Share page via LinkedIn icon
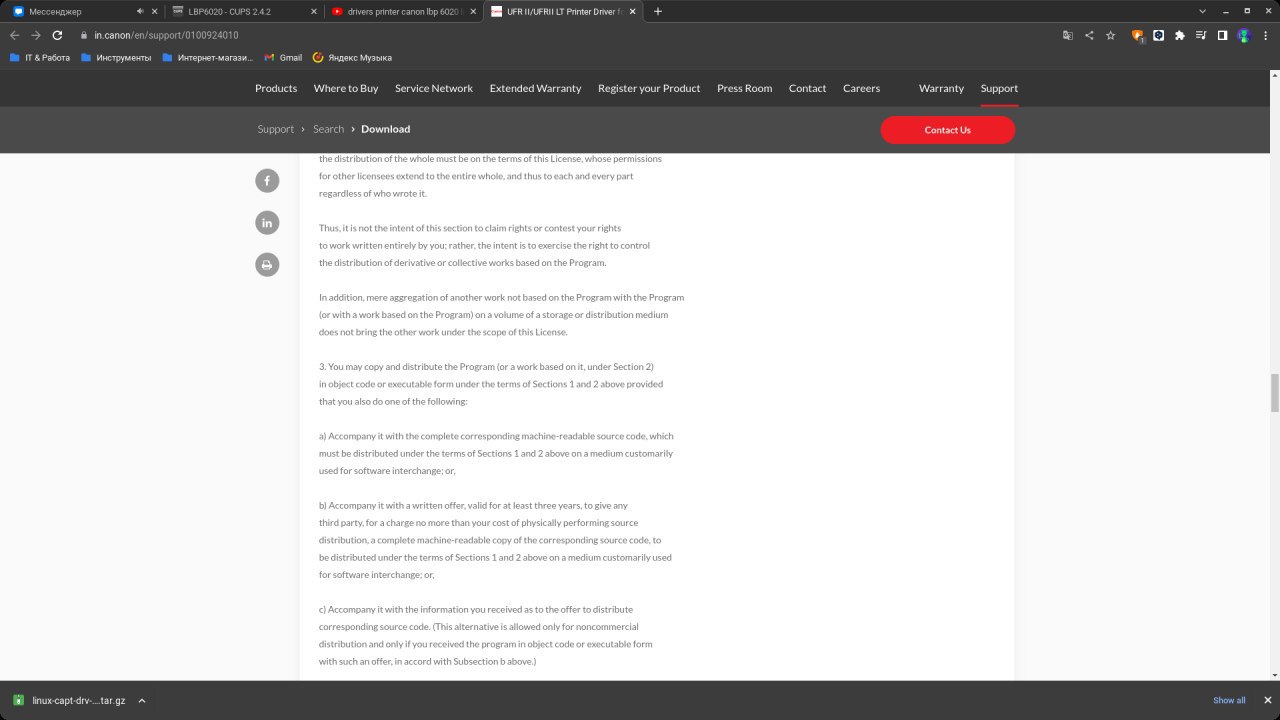The width and height of the screenshot is (1280, 720). point(267,223)
